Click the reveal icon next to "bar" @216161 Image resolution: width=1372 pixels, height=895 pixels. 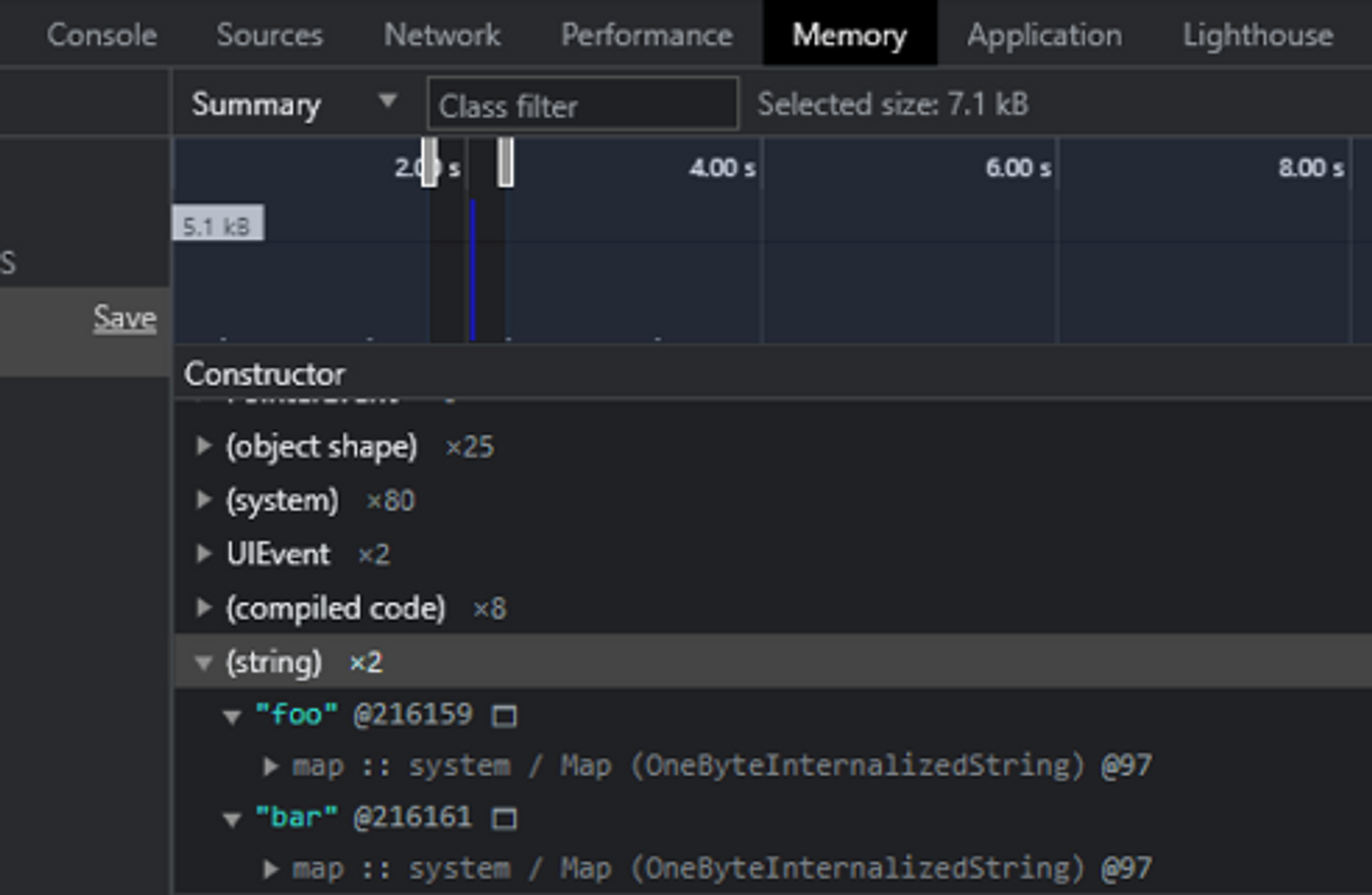tap(504, 818)
